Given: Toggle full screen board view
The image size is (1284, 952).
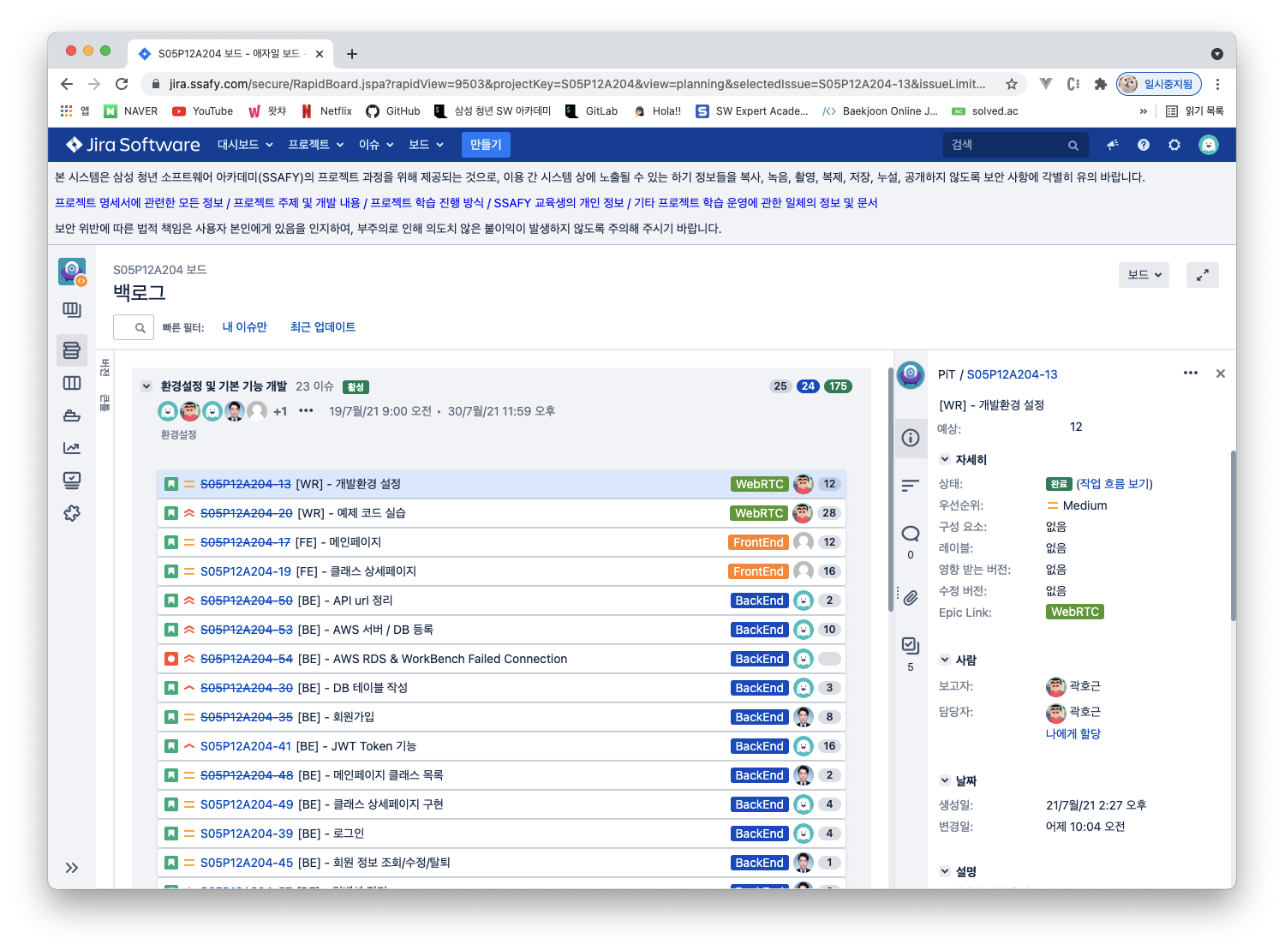Looking at the screenshot, I should (1202, 275).
